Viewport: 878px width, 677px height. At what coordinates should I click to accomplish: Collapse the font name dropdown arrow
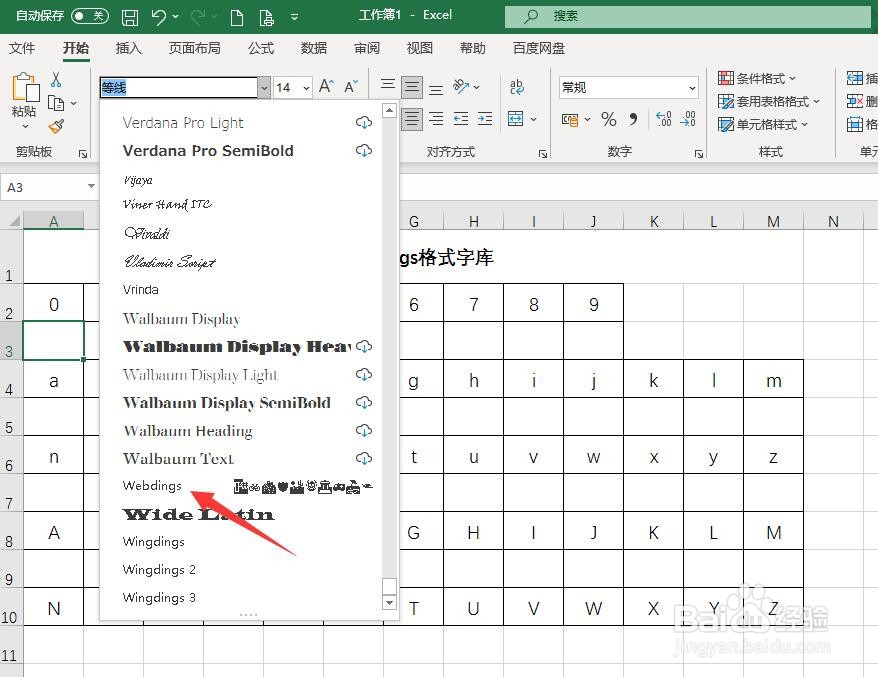(x=264, y=87)
